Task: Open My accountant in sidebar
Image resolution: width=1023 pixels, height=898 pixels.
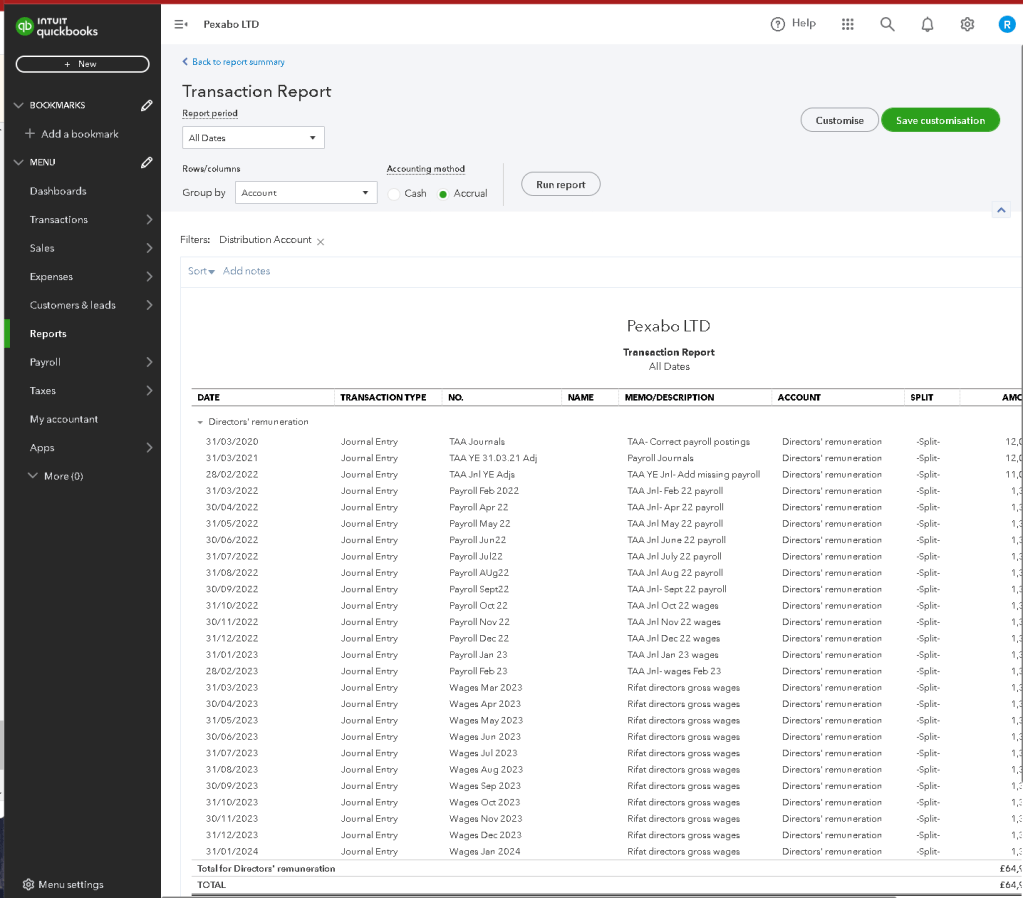Action: [x=64, y=419]
